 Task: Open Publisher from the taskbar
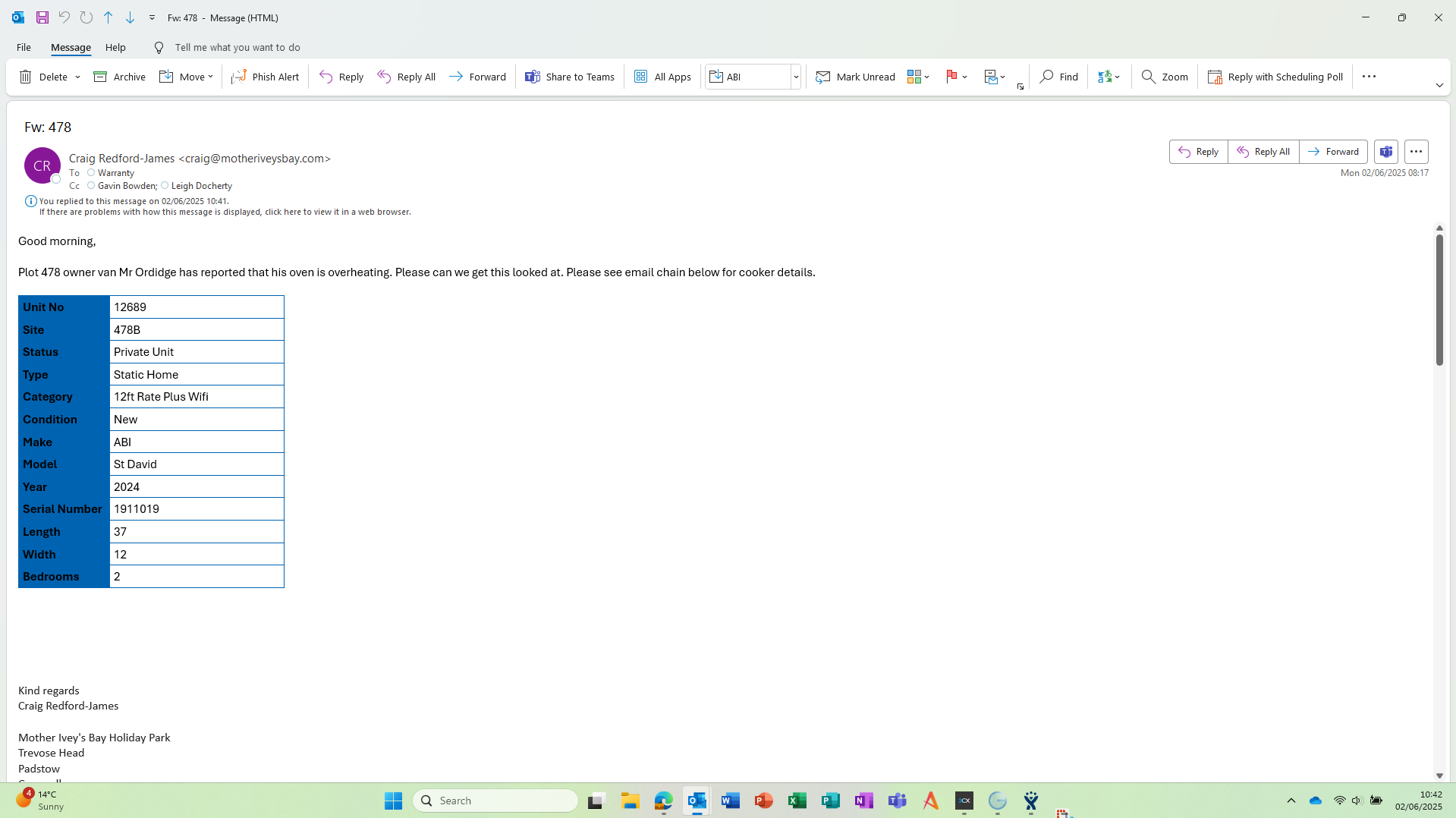(830, 801)
